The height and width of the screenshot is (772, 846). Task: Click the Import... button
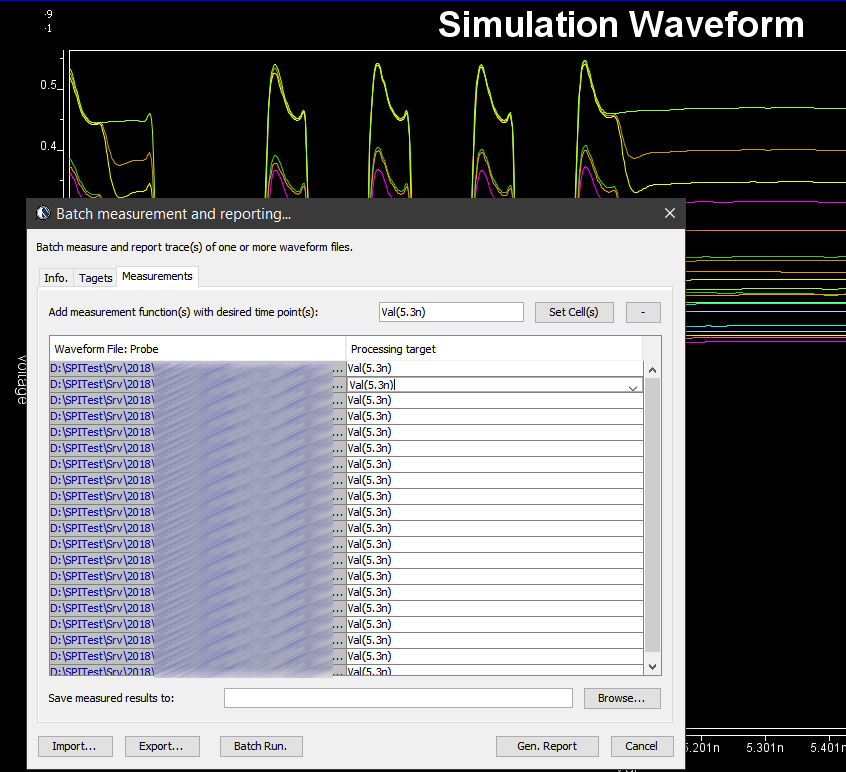click(75, 746)
